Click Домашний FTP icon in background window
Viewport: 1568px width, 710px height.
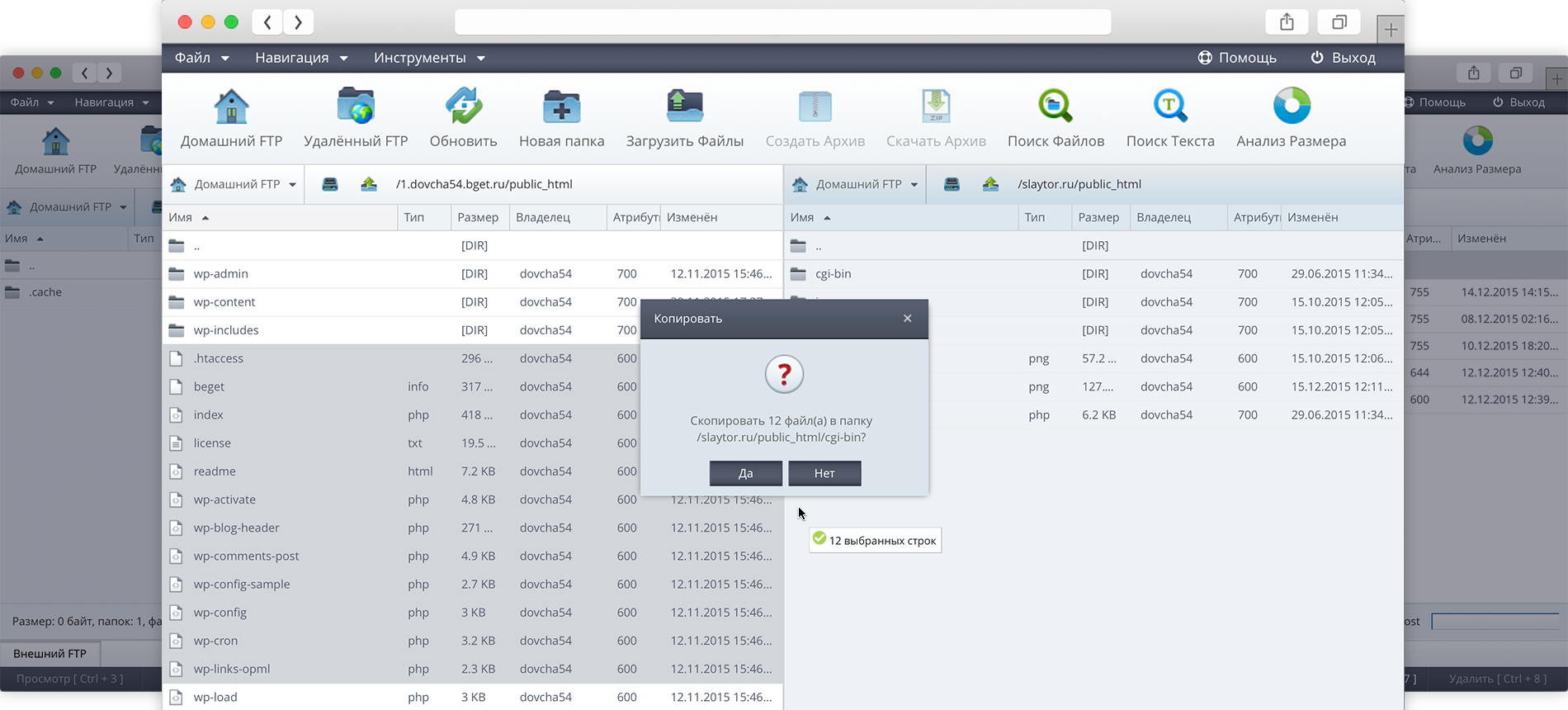pos(55,141)
